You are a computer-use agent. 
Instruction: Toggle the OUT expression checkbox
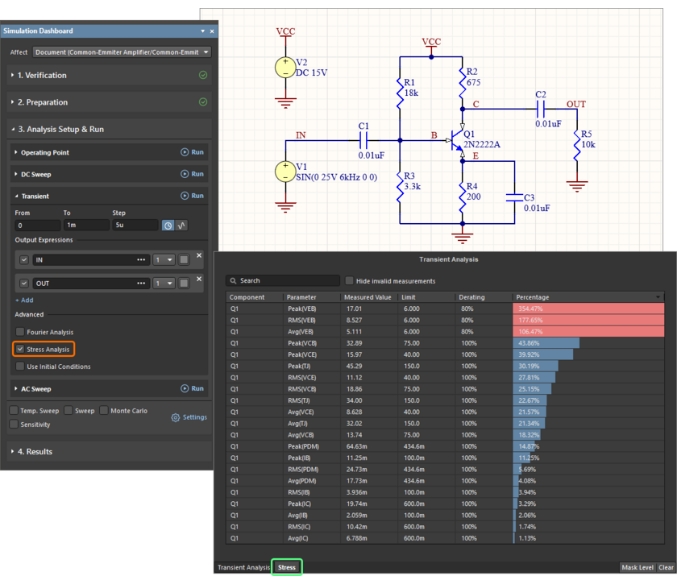(x=24, y=283)
